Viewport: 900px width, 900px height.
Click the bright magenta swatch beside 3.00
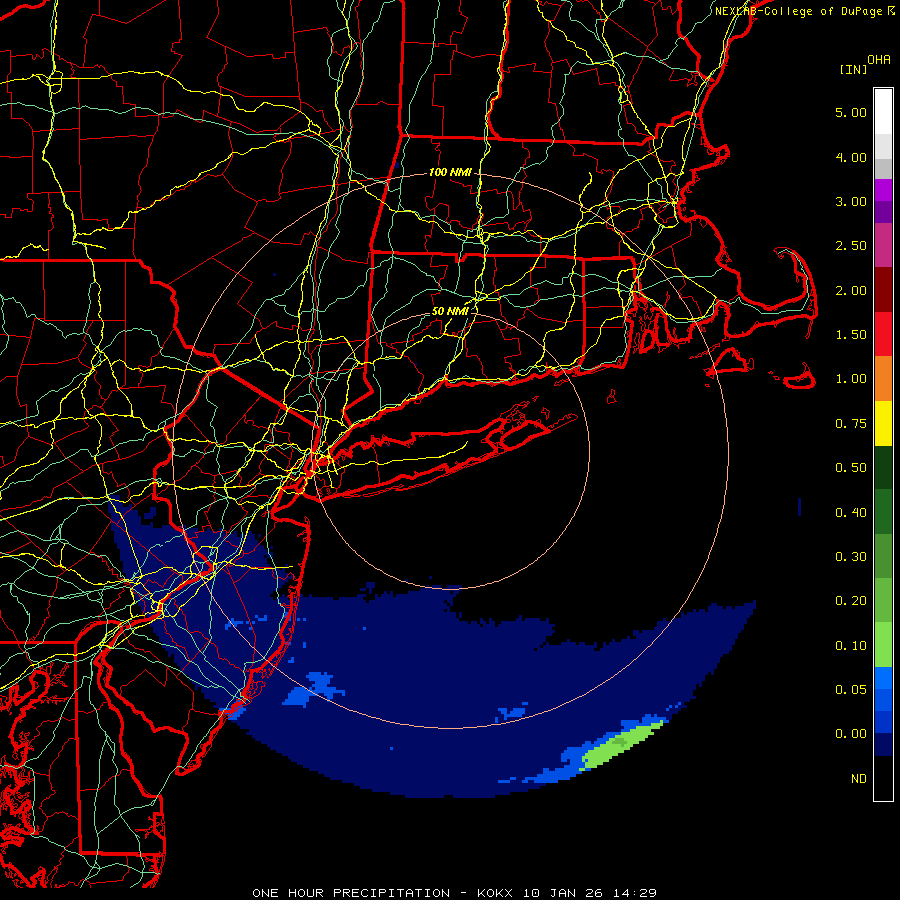coord(883,190)
